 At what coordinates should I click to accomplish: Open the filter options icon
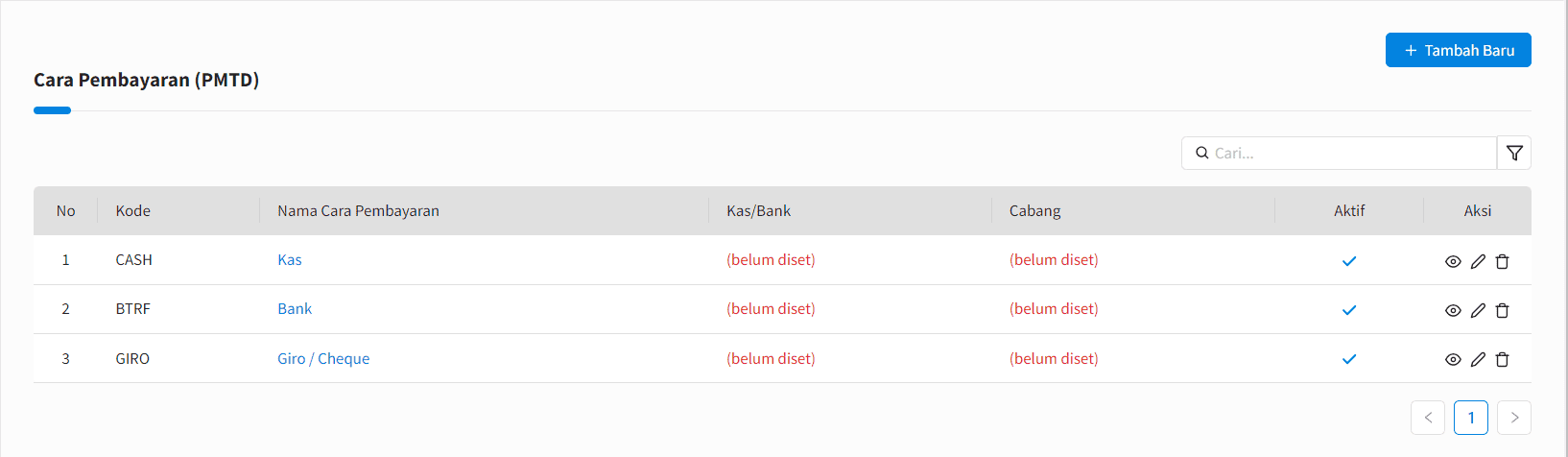pos(1514,153)
